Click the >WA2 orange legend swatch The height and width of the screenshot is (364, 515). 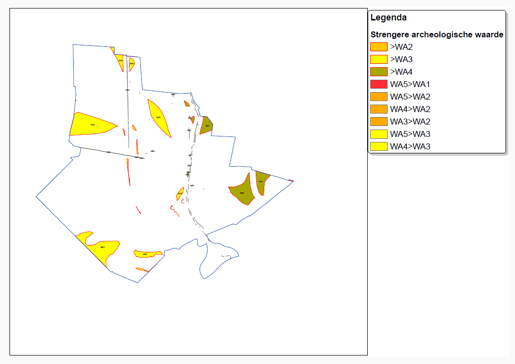(379, 47)
